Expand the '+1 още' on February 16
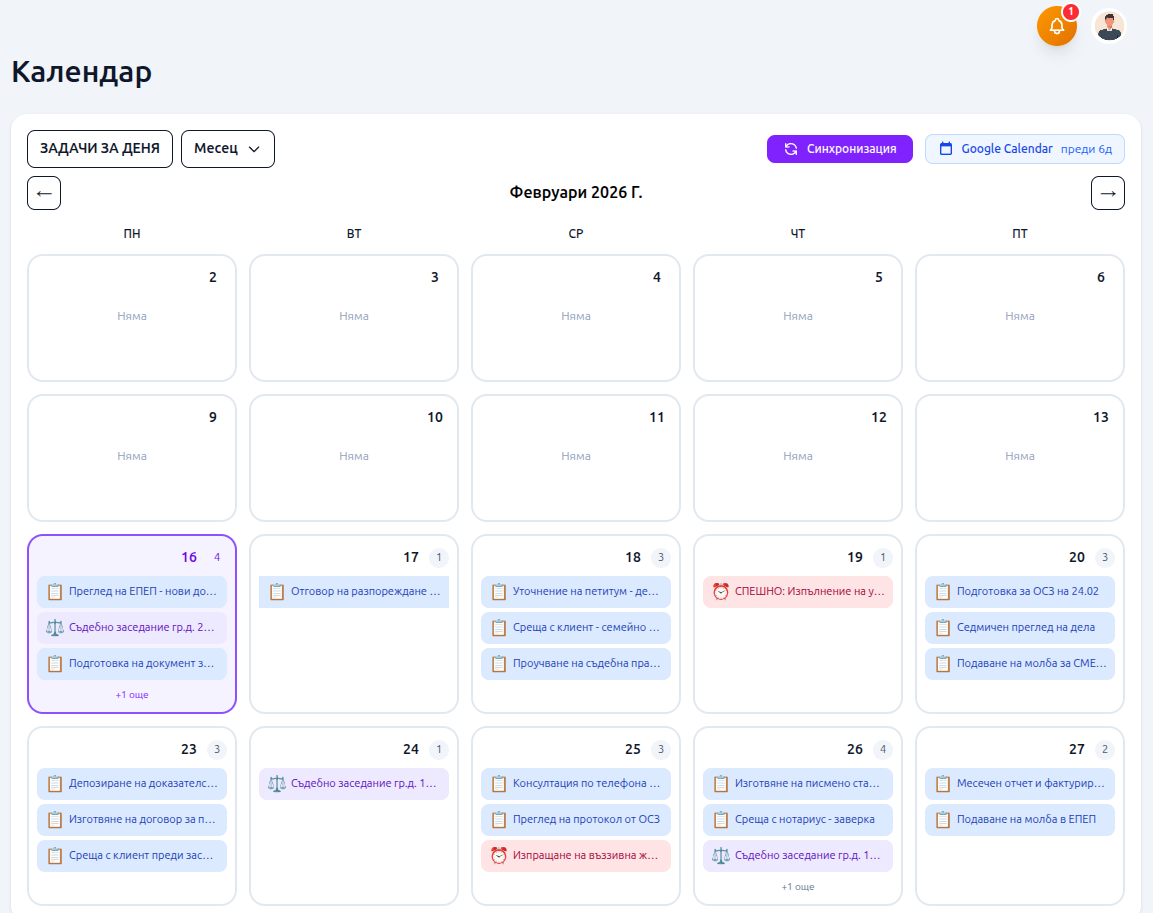The width and height of the screenshot is (1153, 913). pyautogui.click(x=132, y=694)
